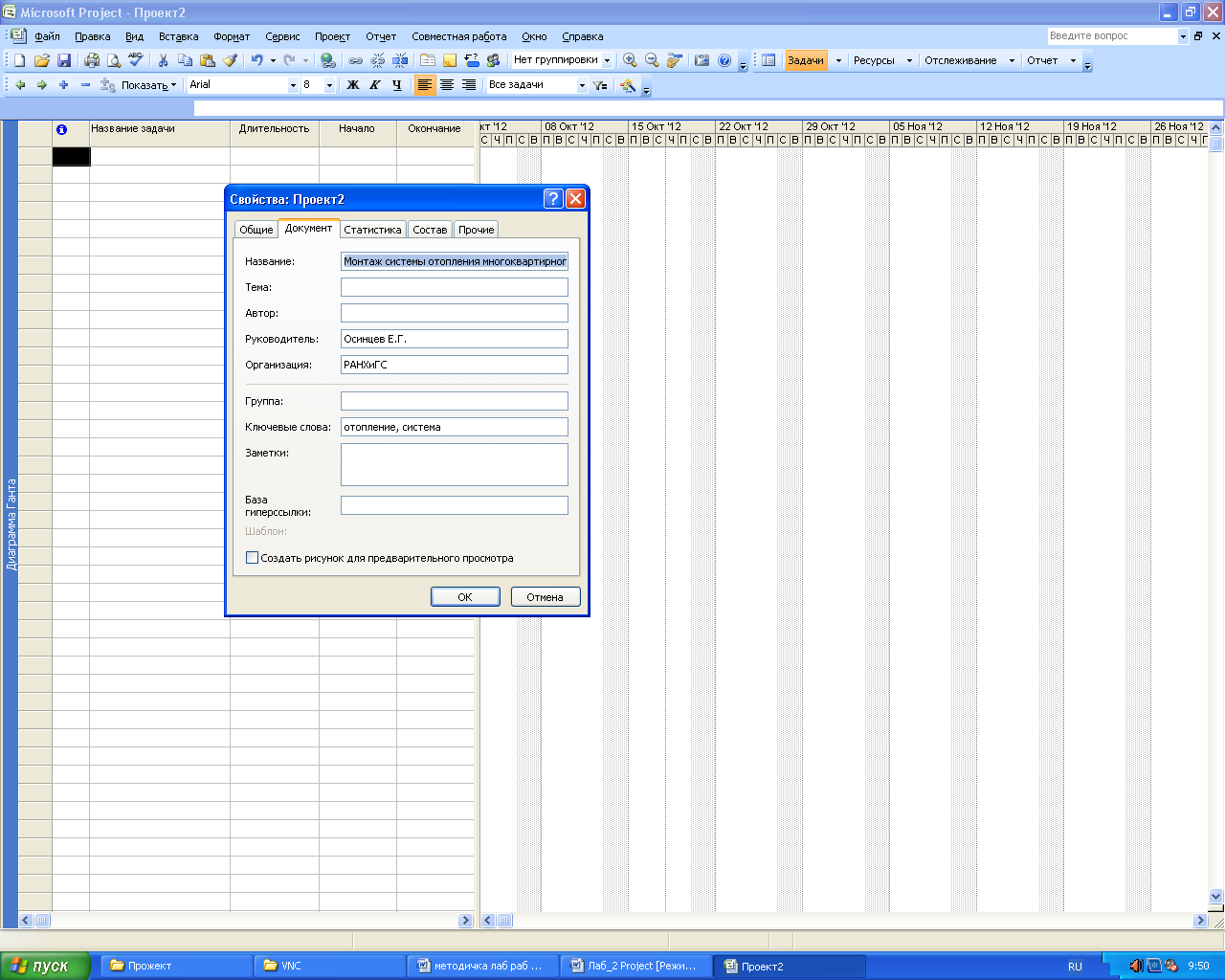Confirm properties with OK button
The image size is (1225, 980).
coord(465,596)
